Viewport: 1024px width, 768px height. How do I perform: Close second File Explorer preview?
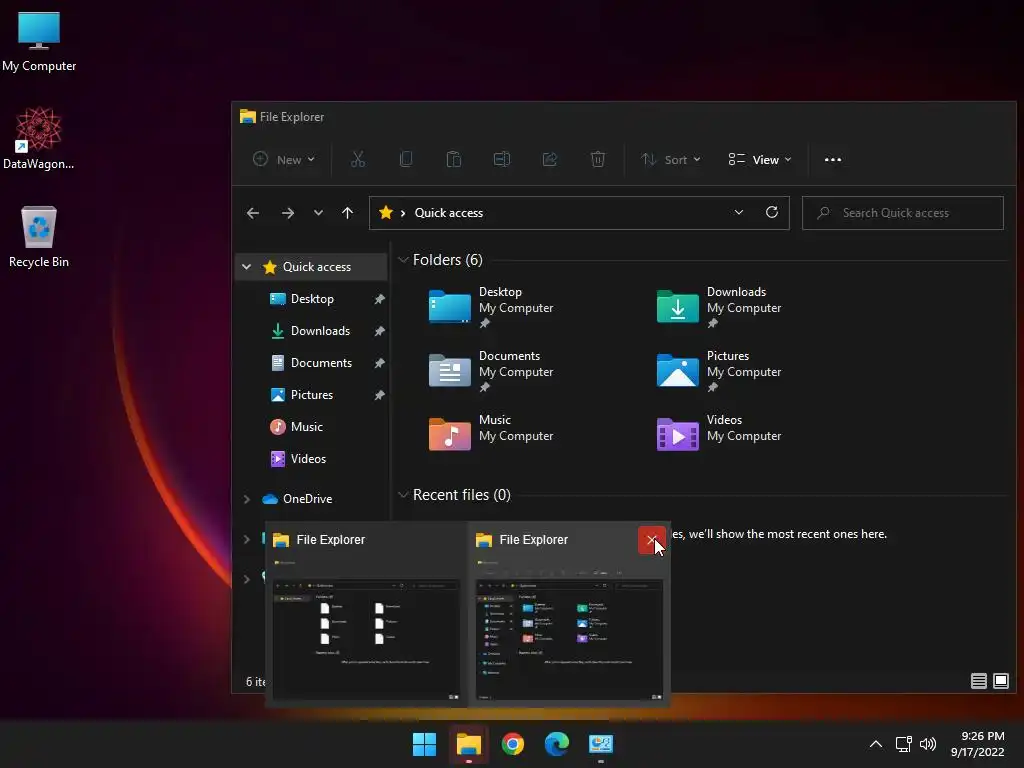pyautogui.click(x=652, y=540)
